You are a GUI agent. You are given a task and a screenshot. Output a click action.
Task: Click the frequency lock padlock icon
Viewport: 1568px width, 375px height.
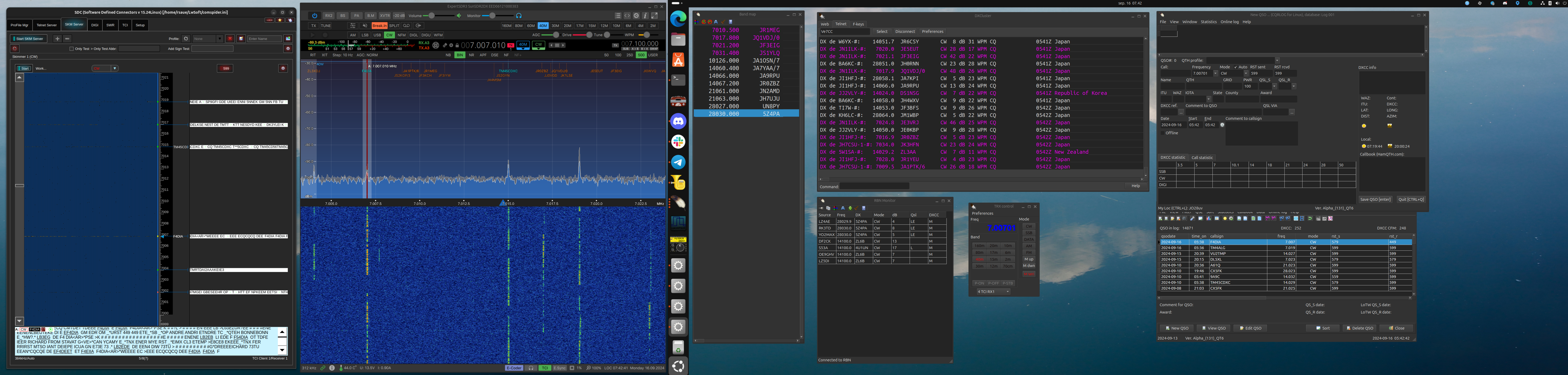pos(457,45)
